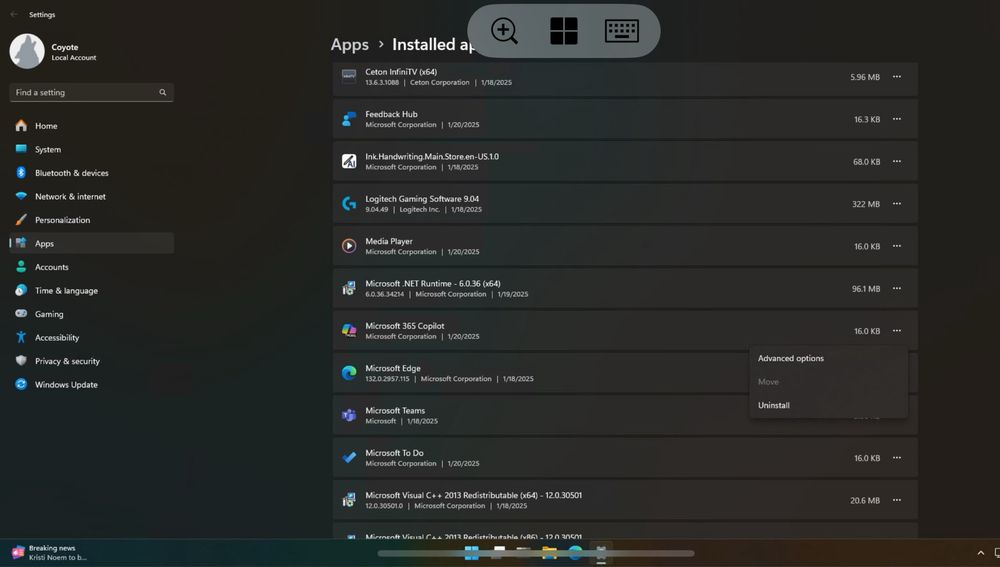This screenshot has width=1000, height=567.
Task: Open more options for Ceton InfiniTV
Action: pyautogui.click(x=897, y=77)
